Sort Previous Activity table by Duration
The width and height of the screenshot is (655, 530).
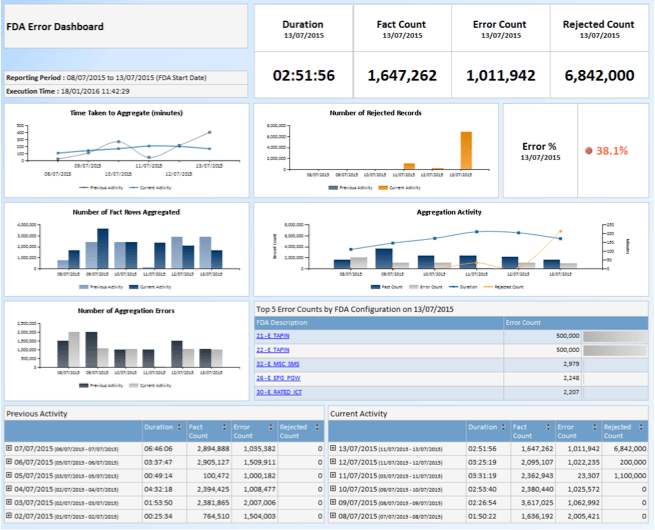(x=179, y=427)
